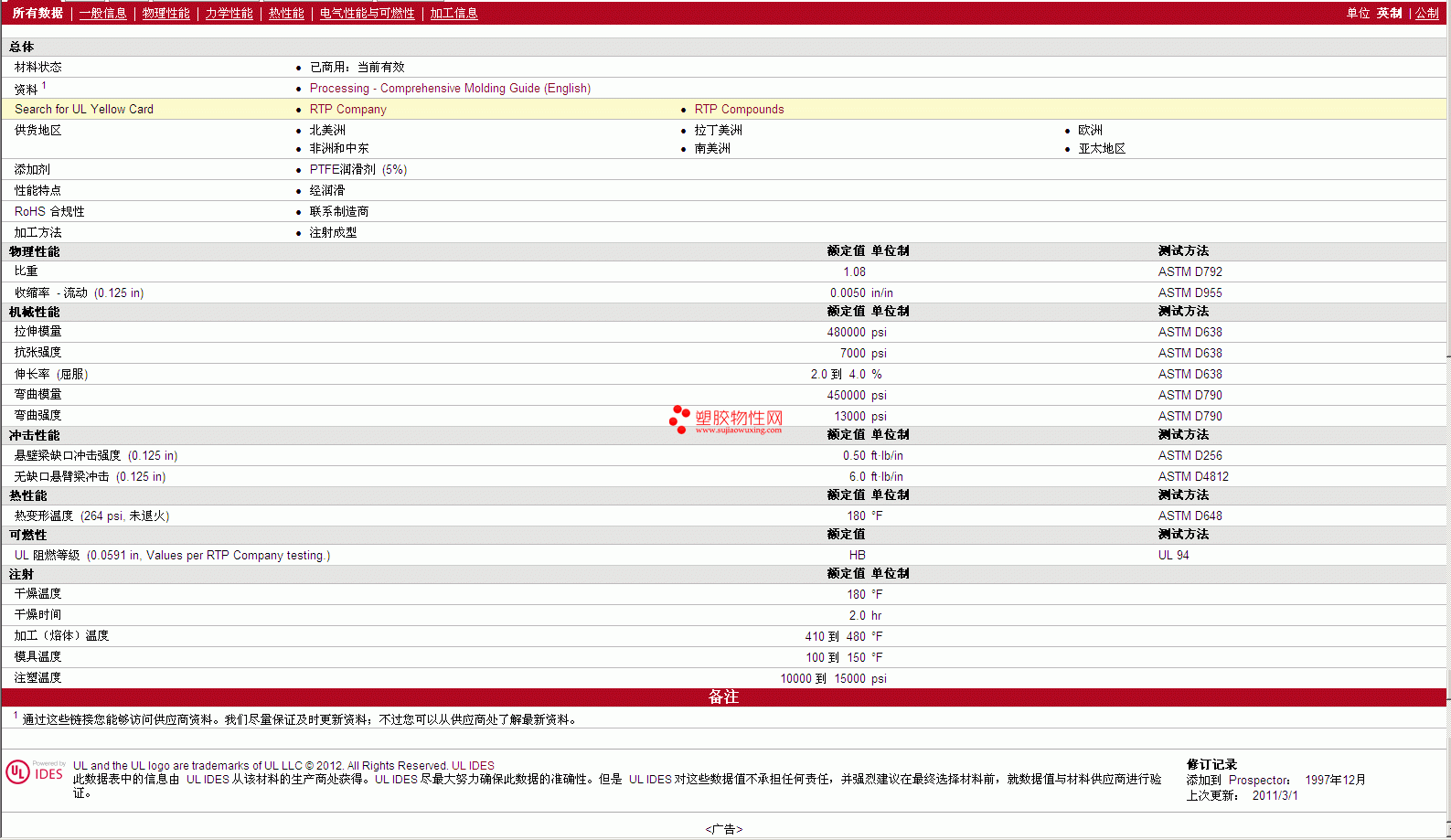Open the Processing Comprehensive Molding Guide link

pos(450,89)
